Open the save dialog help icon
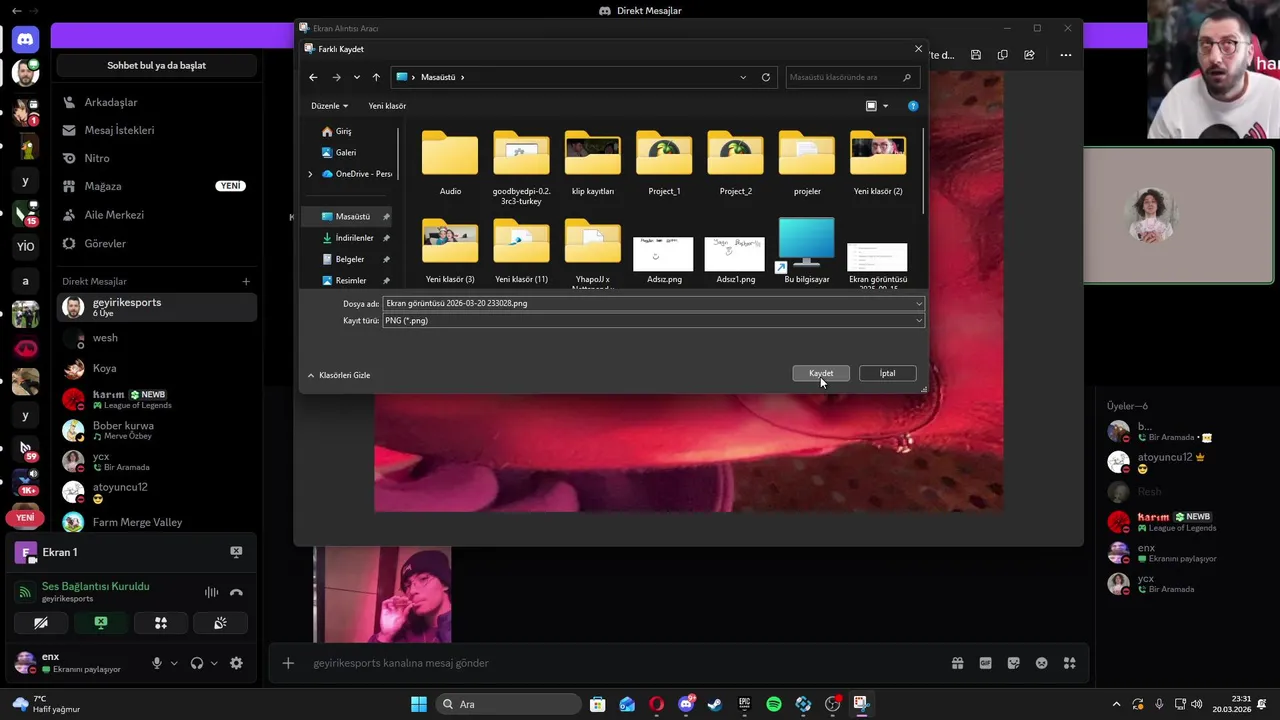 coord(913,106)
